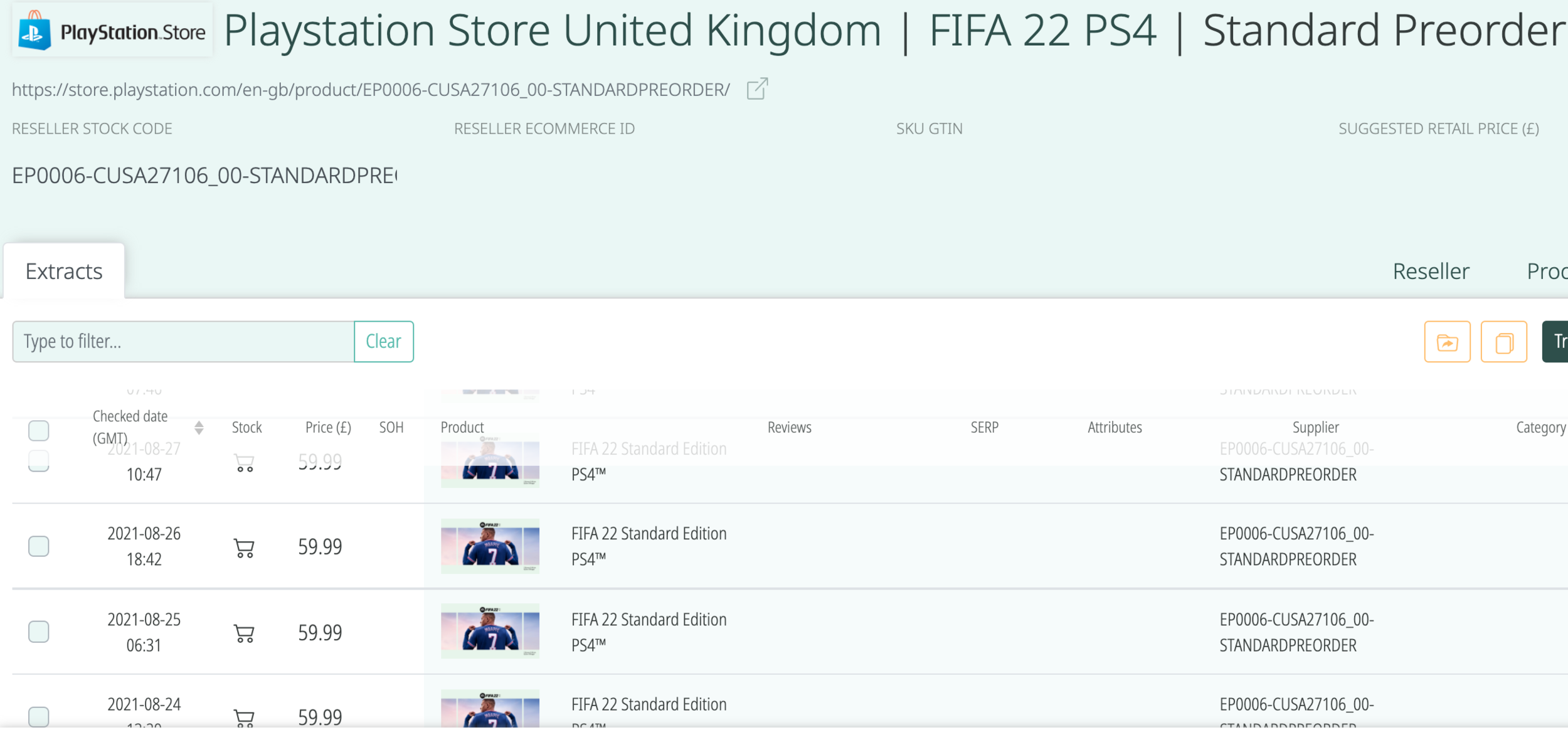Click stock cart icon for 2021-08-26 row
The width and height of the screenshot is (1568, 730).
click(x=244, y=547)
